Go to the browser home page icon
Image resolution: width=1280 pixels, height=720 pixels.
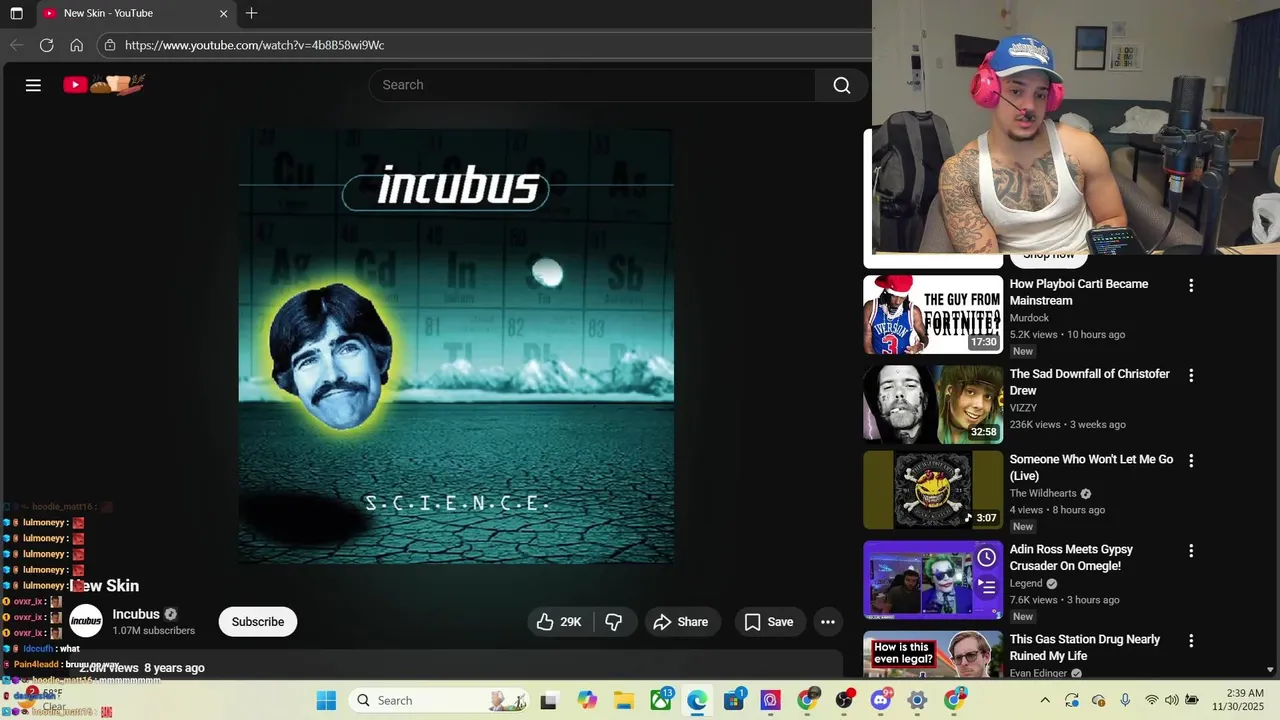(76, 45)
